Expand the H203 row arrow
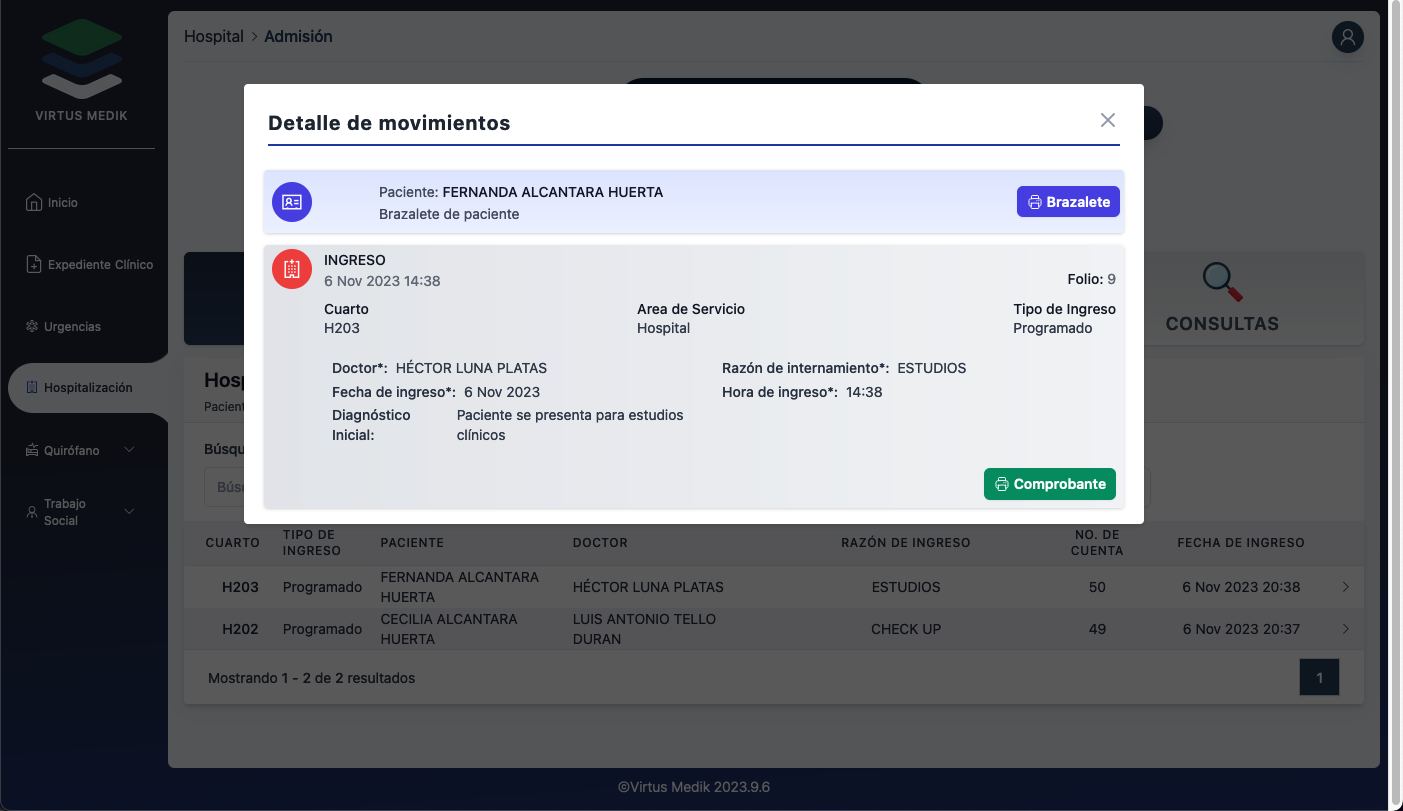The width and height of the screenshot is (1403, 811). pyautogui.click(x=1345, y=587)
